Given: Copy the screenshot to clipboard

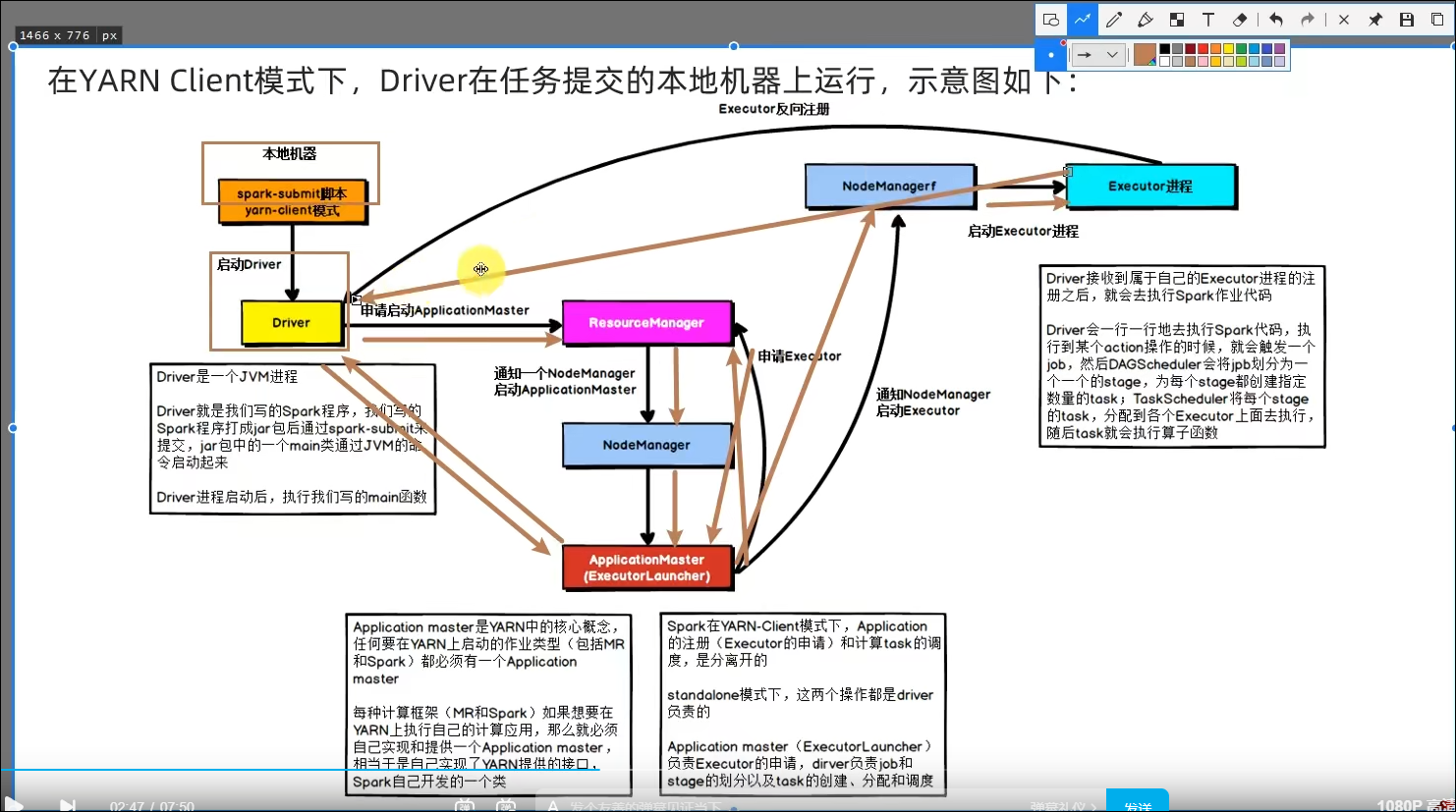Looking at the screenshot, I should pos(1437,20).
